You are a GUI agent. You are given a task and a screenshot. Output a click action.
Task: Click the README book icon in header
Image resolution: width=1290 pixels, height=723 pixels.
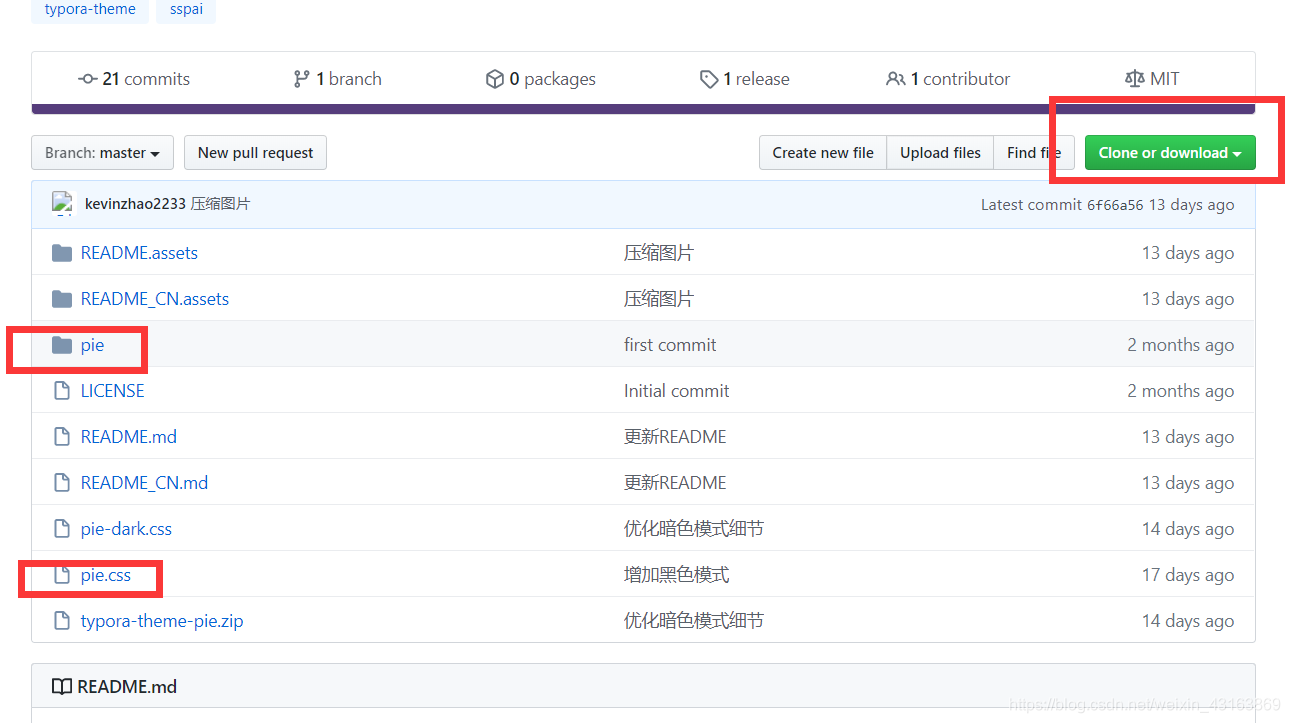(62, 687)
